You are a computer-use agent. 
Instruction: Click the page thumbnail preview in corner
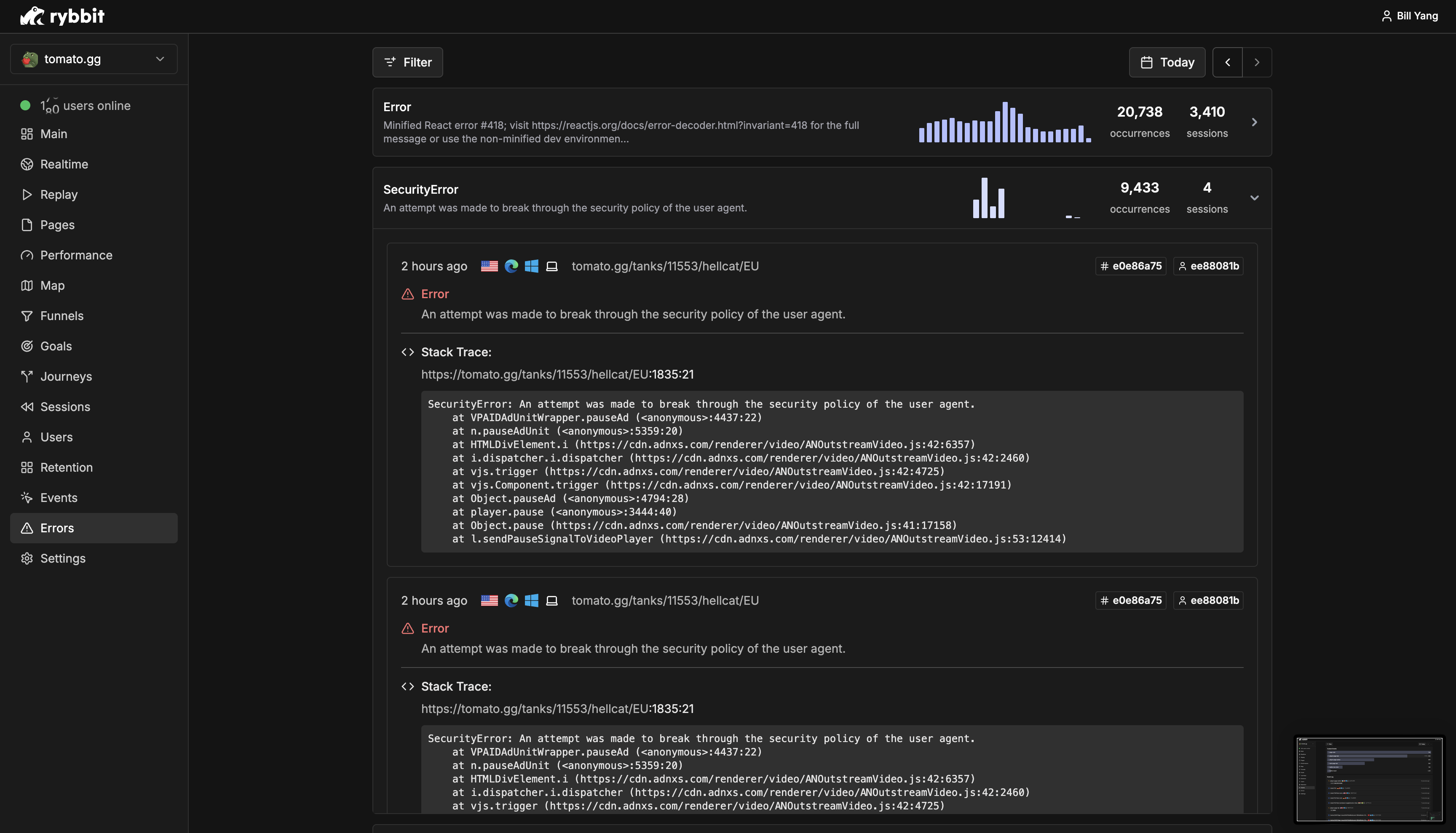pos(1369,779)
